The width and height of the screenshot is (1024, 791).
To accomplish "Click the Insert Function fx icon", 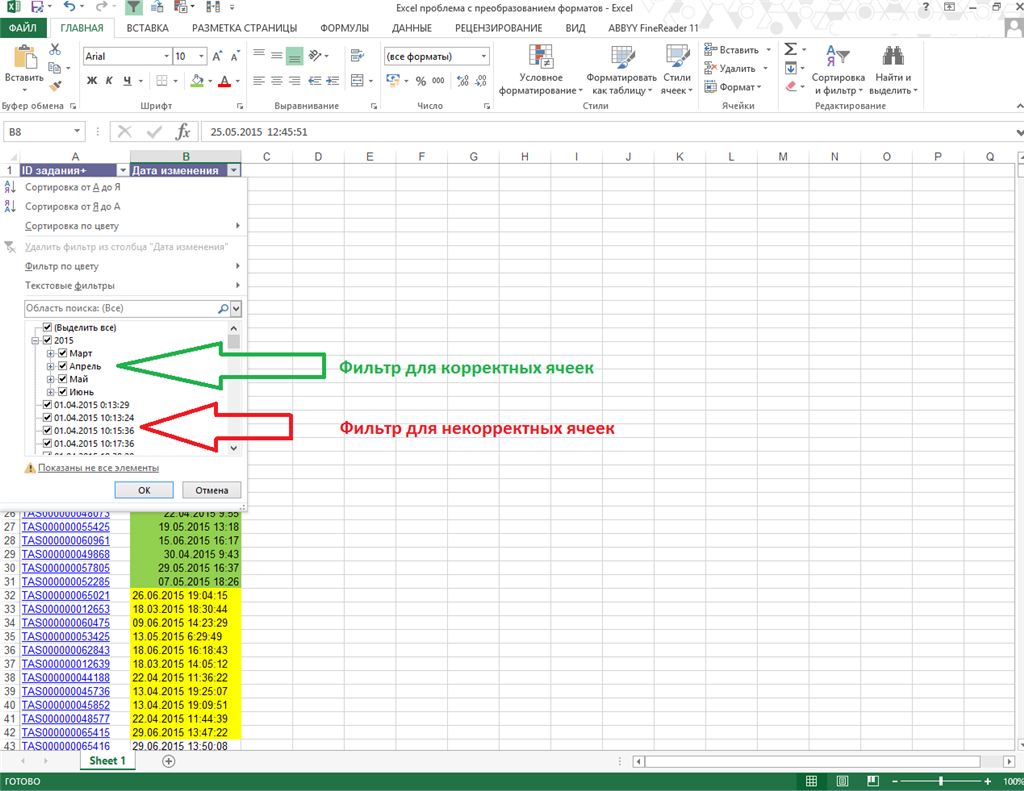I will (183, 132).
